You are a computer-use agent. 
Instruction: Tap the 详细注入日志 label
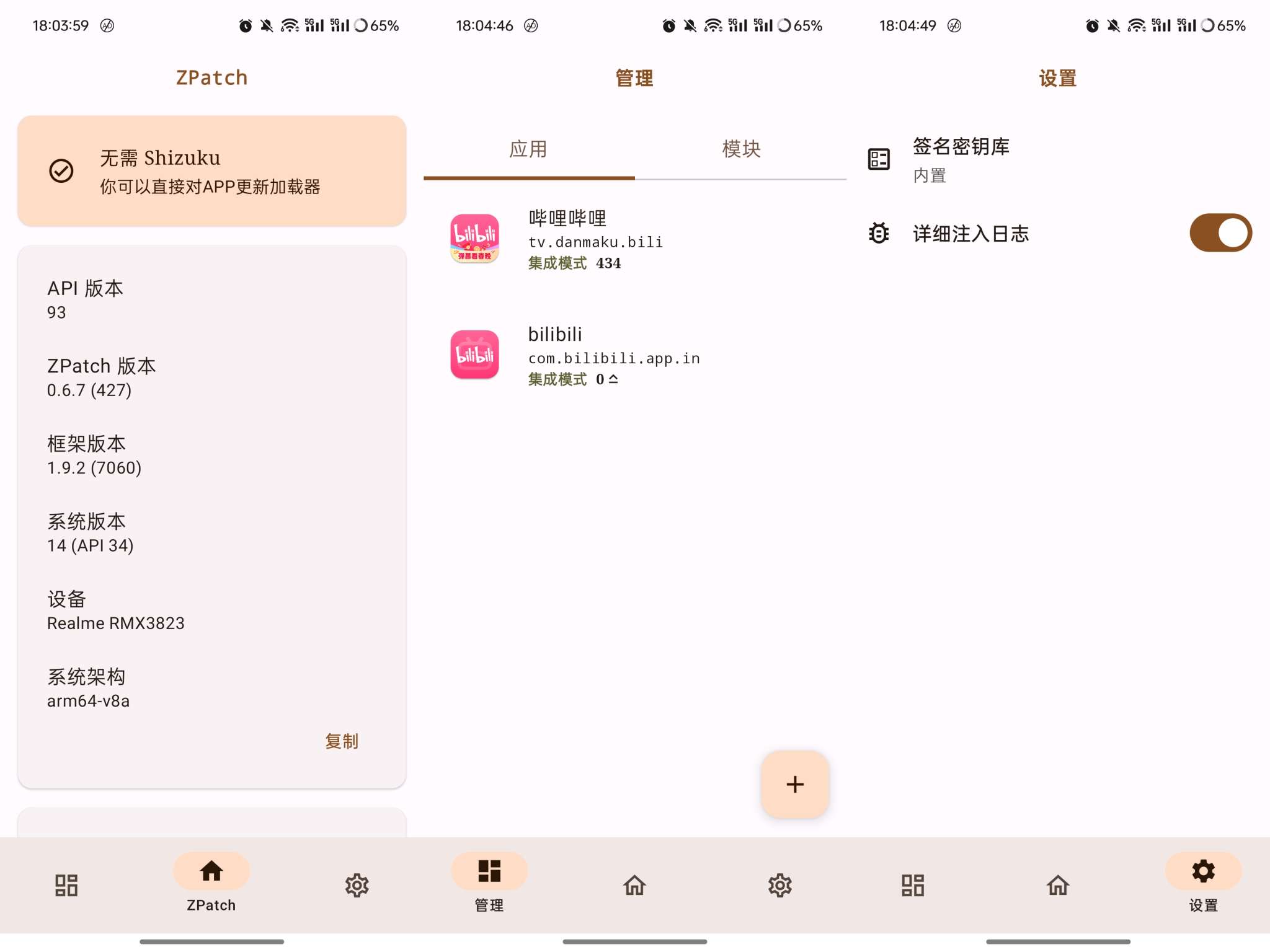click(x=970, y=234)
